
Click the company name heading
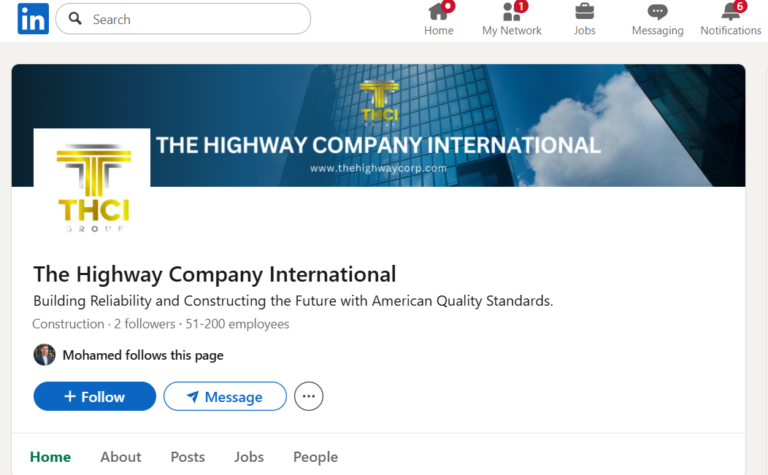215,274
